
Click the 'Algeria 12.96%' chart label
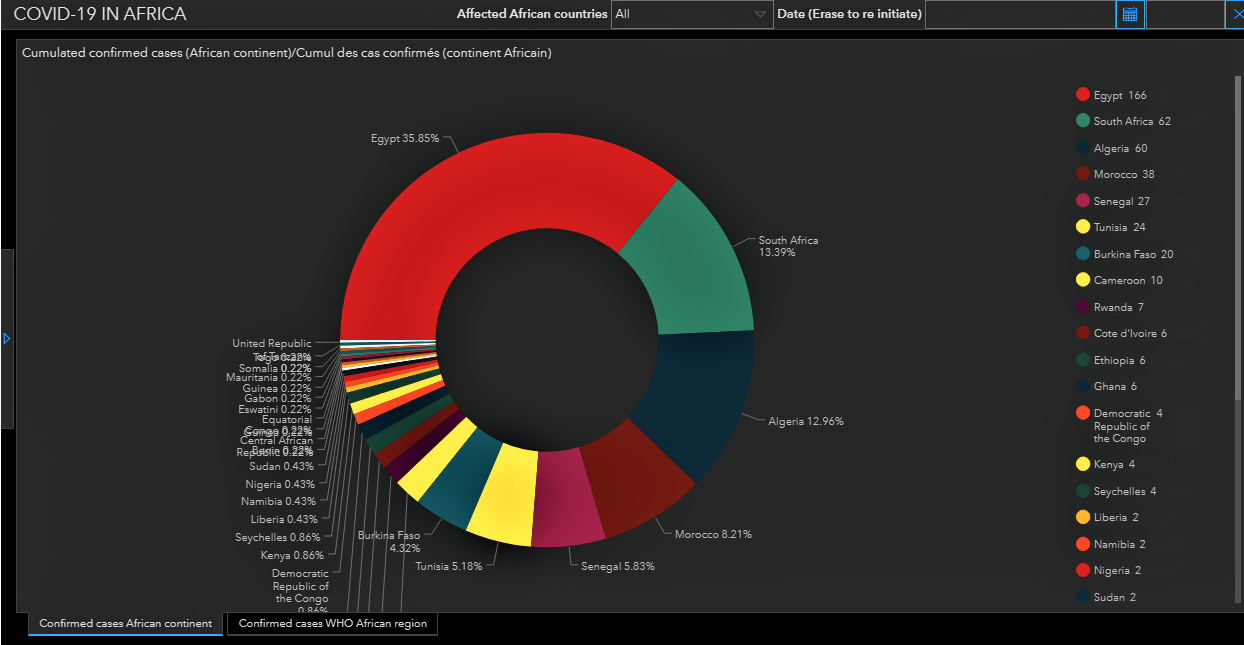805,421
